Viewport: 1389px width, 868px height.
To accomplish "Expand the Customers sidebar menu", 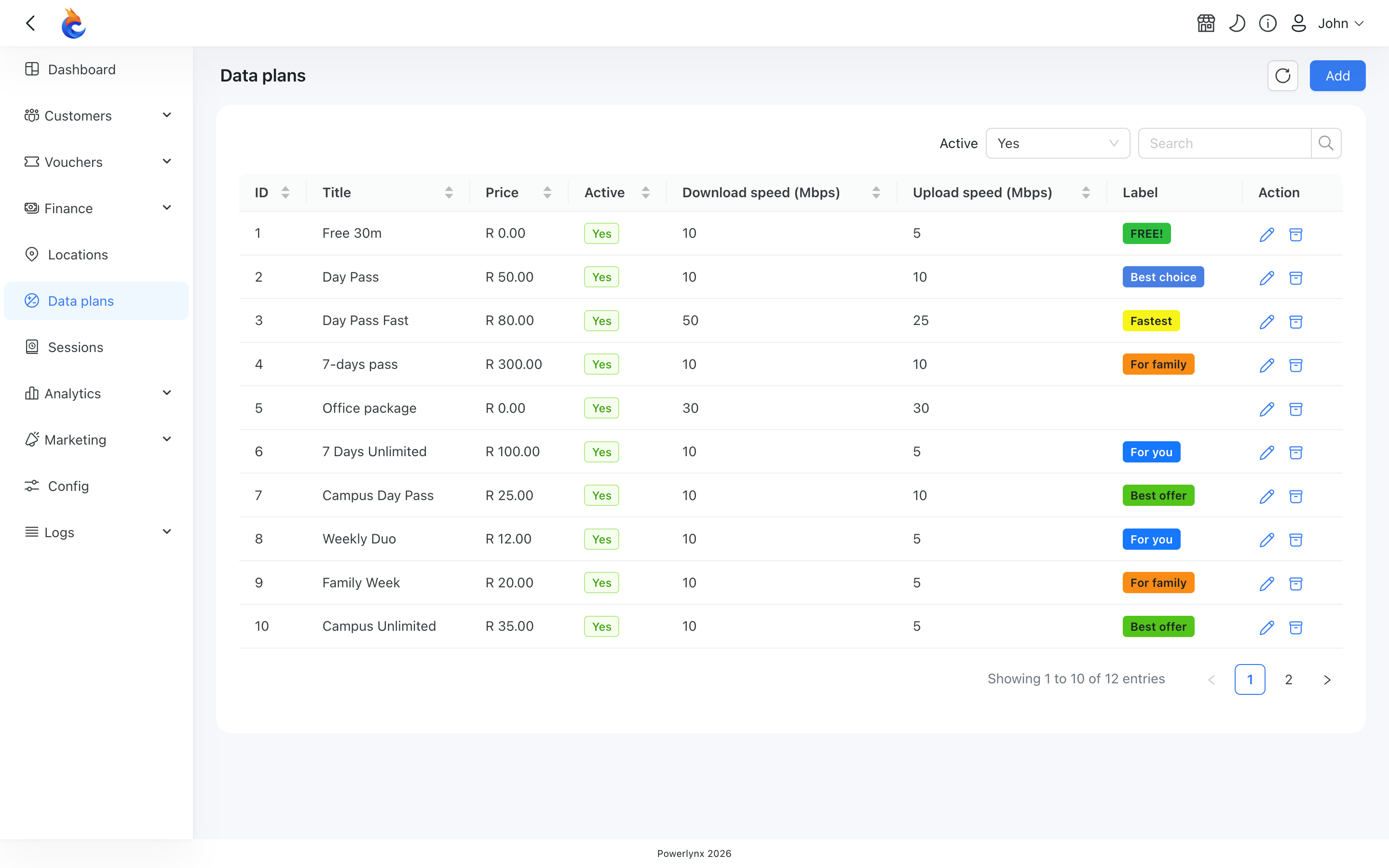I will 96,115.
